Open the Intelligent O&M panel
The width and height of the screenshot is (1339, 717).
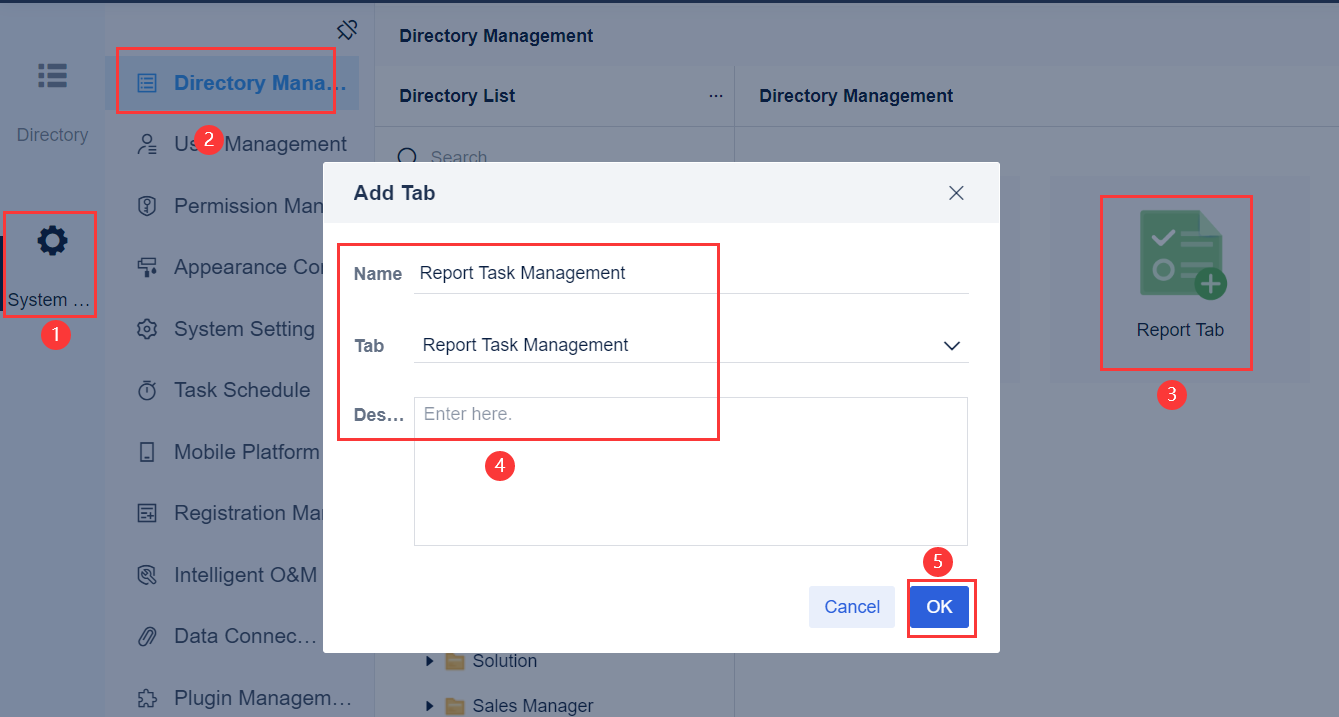click(x=237, y=574)
